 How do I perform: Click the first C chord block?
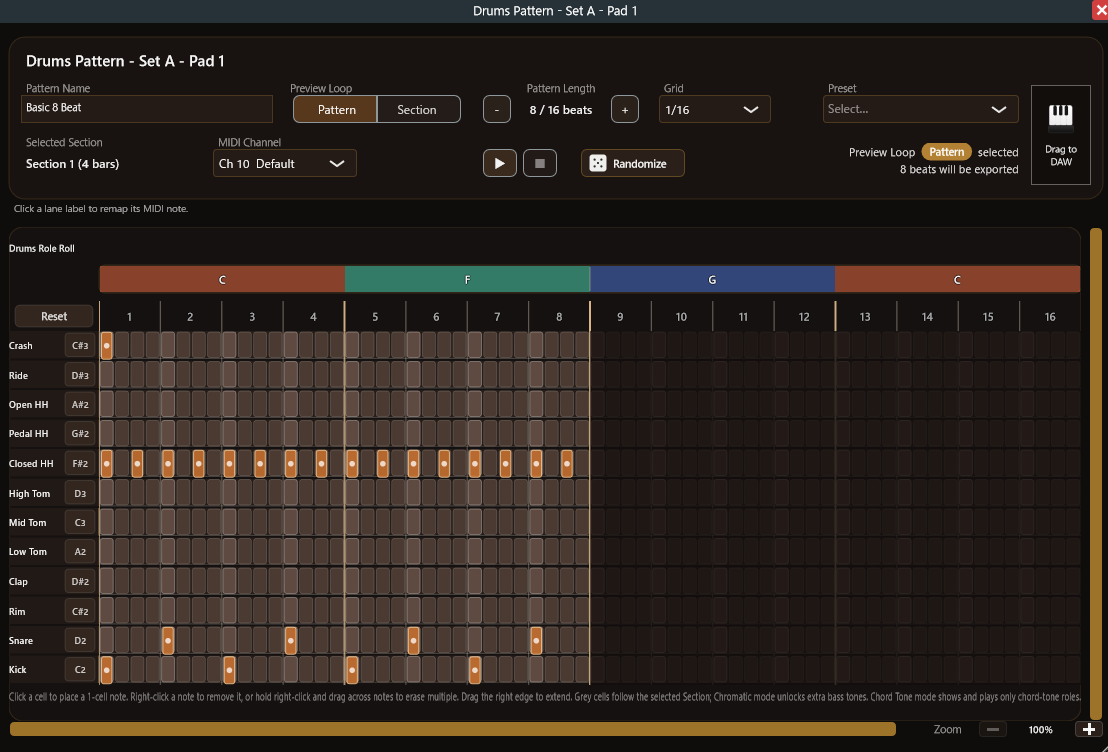point(222,279)
